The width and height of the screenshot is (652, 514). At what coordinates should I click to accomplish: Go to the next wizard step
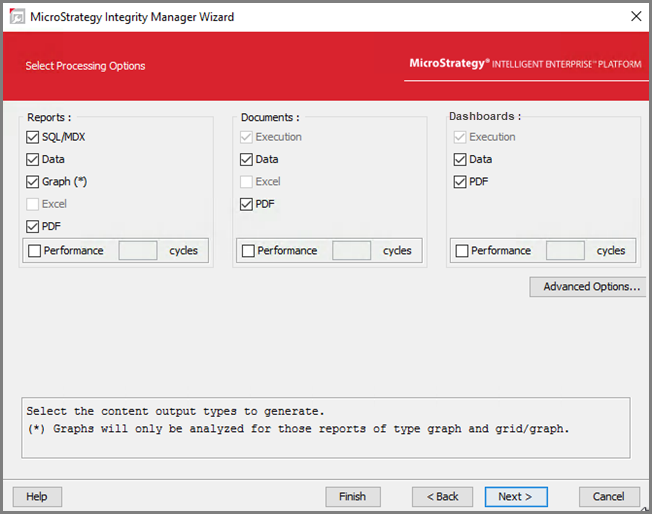pyautogui.click(x=515, y=496)
